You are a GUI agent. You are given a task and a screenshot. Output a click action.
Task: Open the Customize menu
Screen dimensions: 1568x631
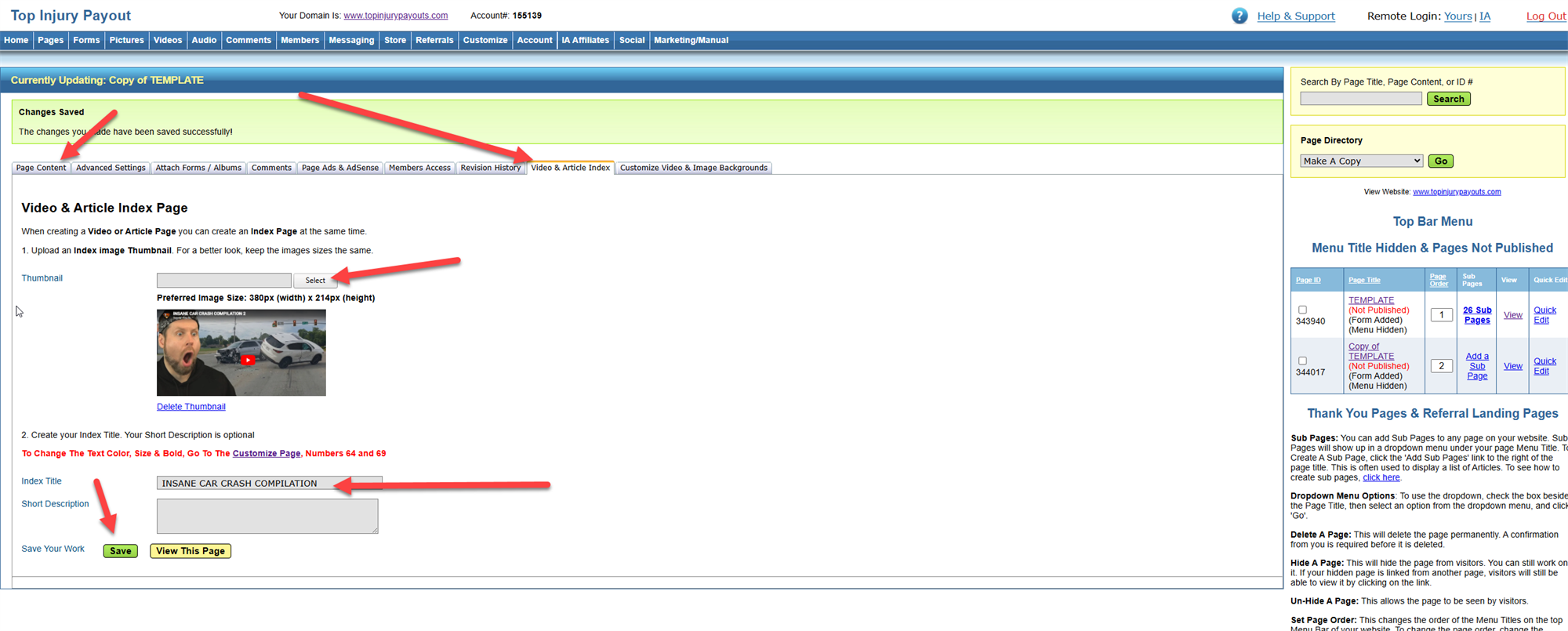485,40
